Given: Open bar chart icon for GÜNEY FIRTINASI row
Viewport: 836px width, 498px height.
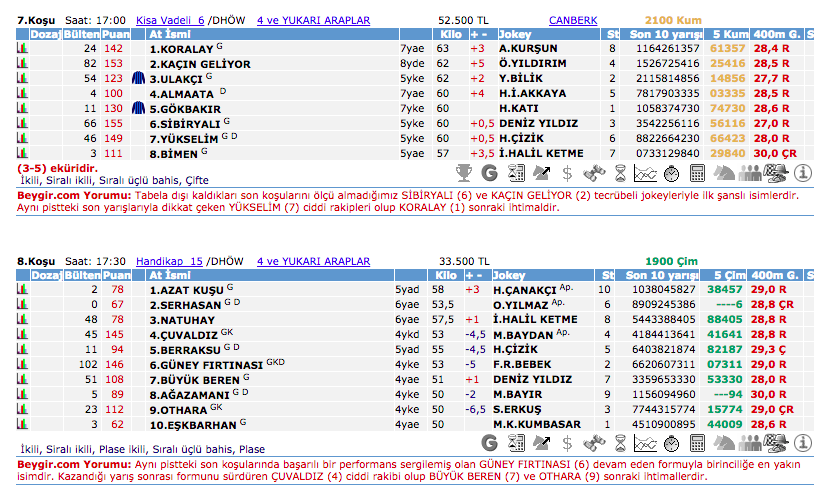Looking at the screenshot, I should click(22, 365).
